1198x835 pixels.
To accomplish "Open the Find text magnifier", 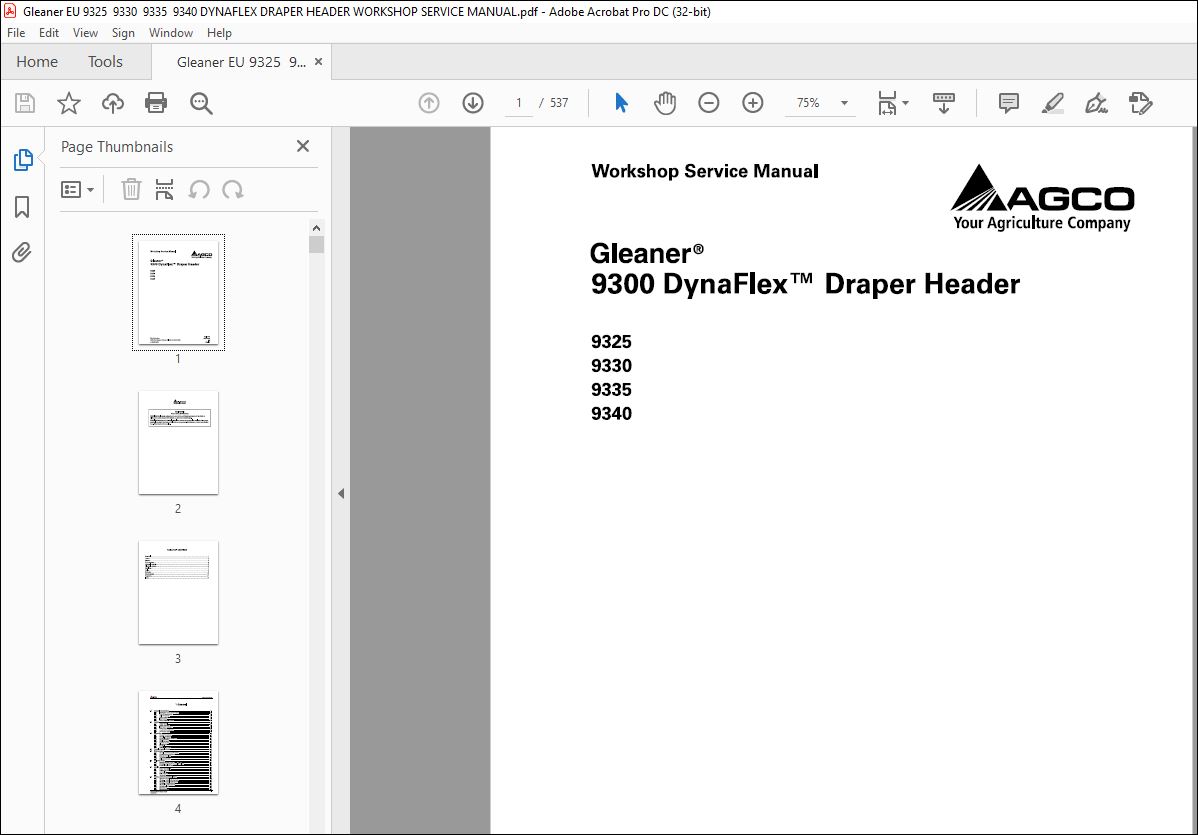I will [x=201, y=103].
